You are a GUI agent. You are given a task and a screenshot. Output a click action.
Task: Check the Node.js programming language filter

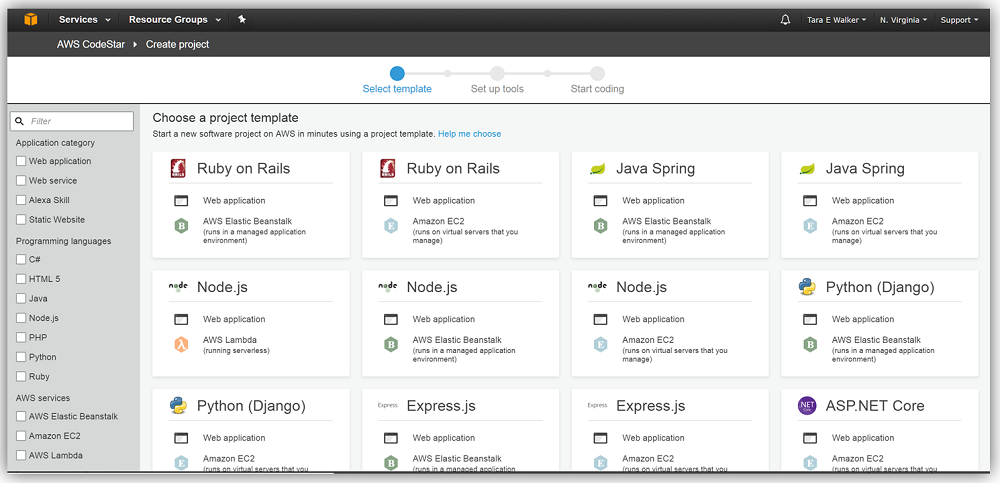[22, 318]
